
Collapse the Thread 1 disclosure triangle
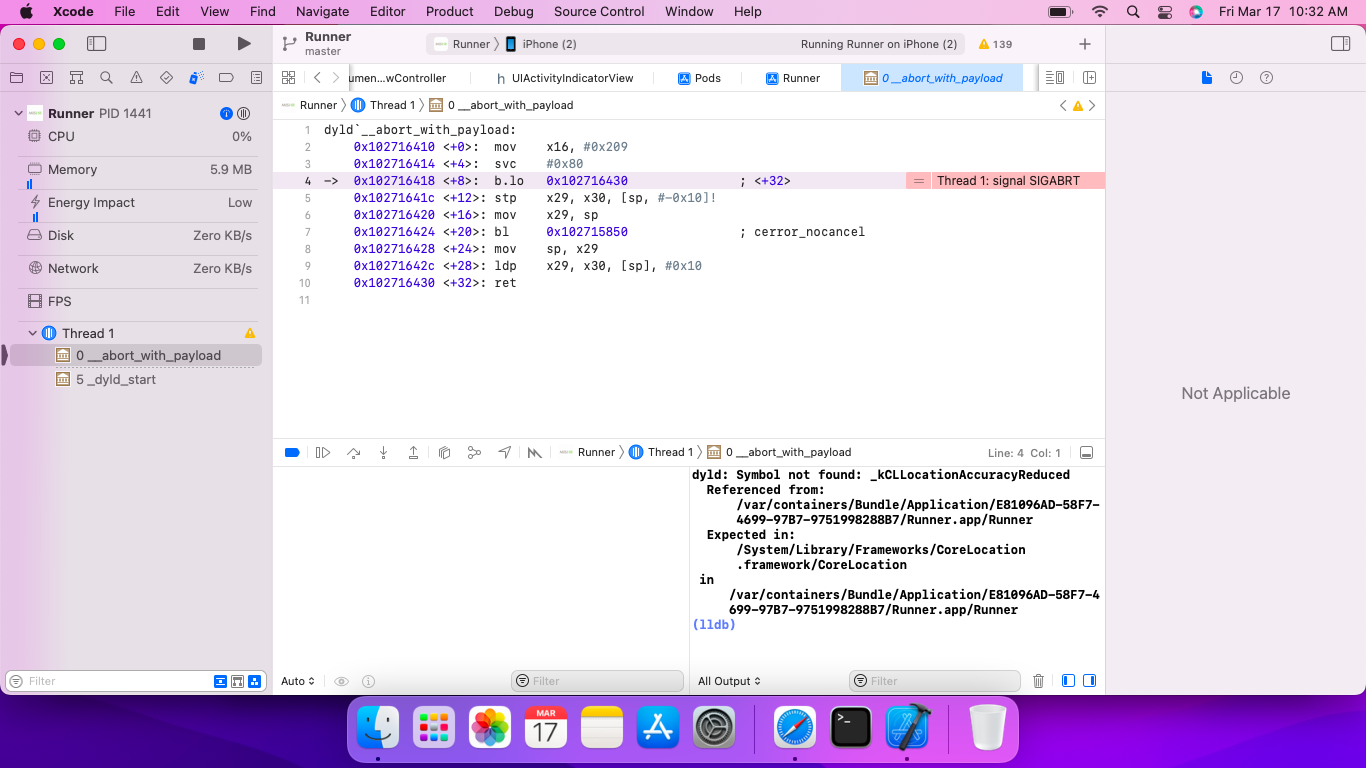pos(32,333)
